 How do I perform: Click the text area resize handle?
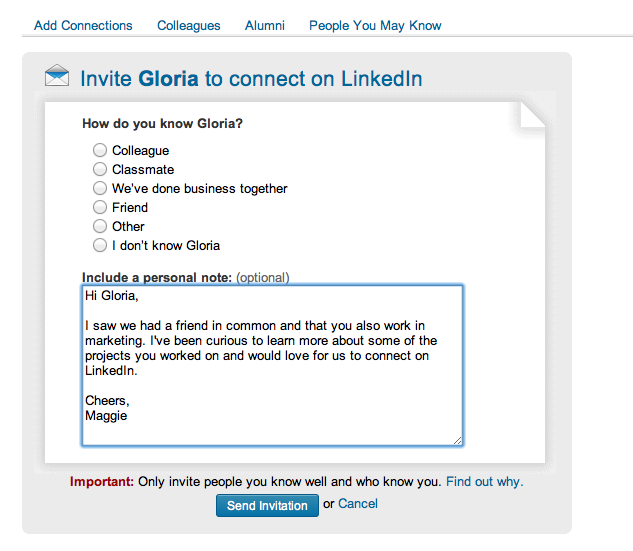click(x=457, y=440)
